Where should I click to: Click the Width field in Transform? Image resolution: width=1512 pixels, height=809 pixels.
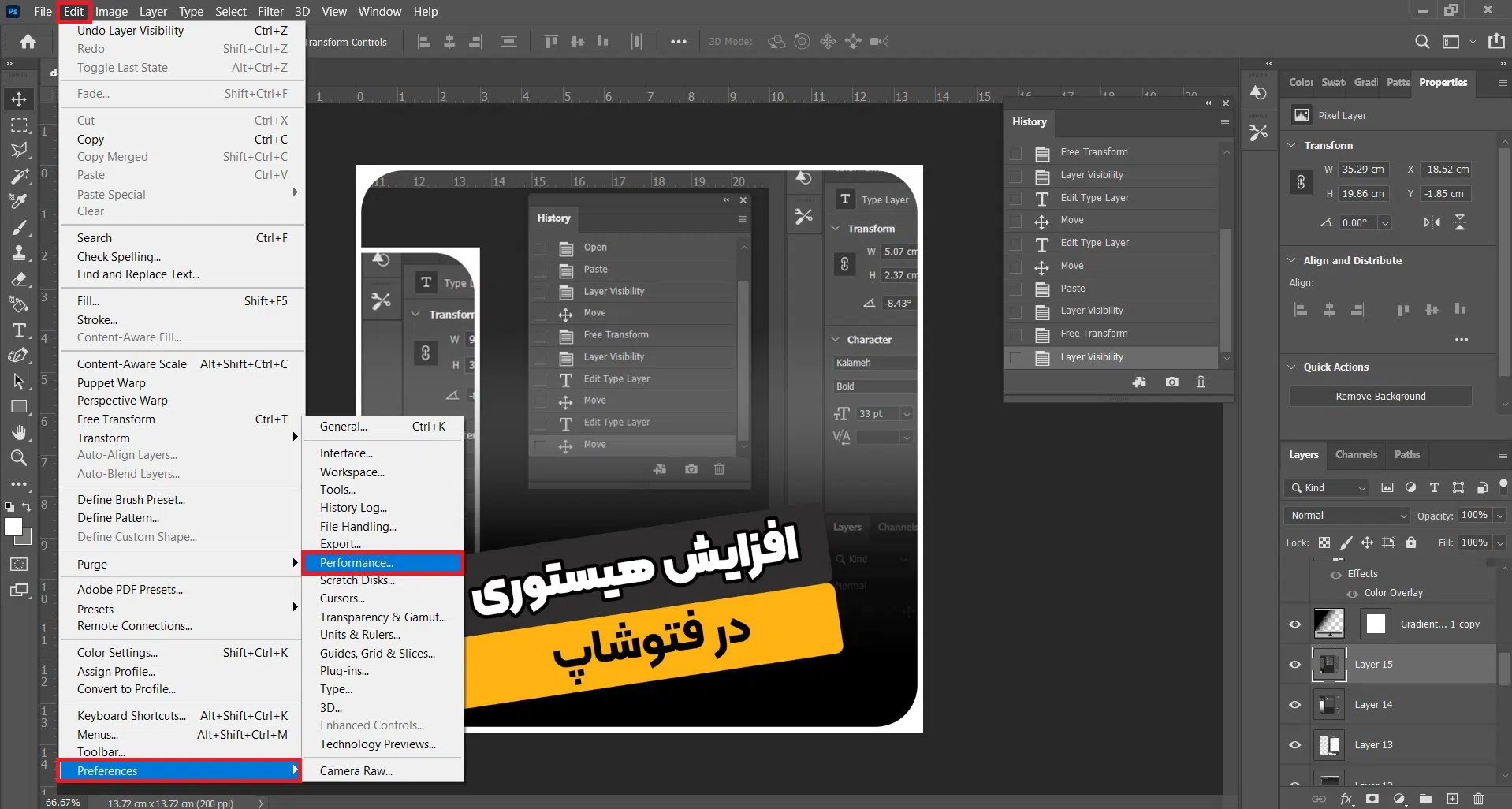coord(1363,170)
